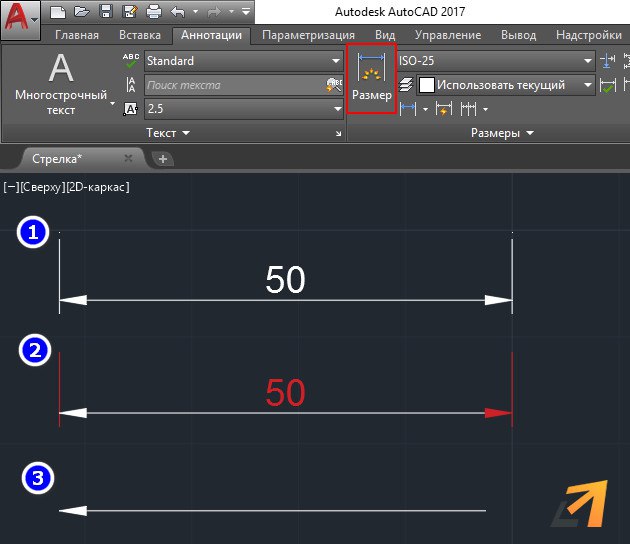Click the [−] viewport controls label

pyautogui.click(x=11, y=187)
